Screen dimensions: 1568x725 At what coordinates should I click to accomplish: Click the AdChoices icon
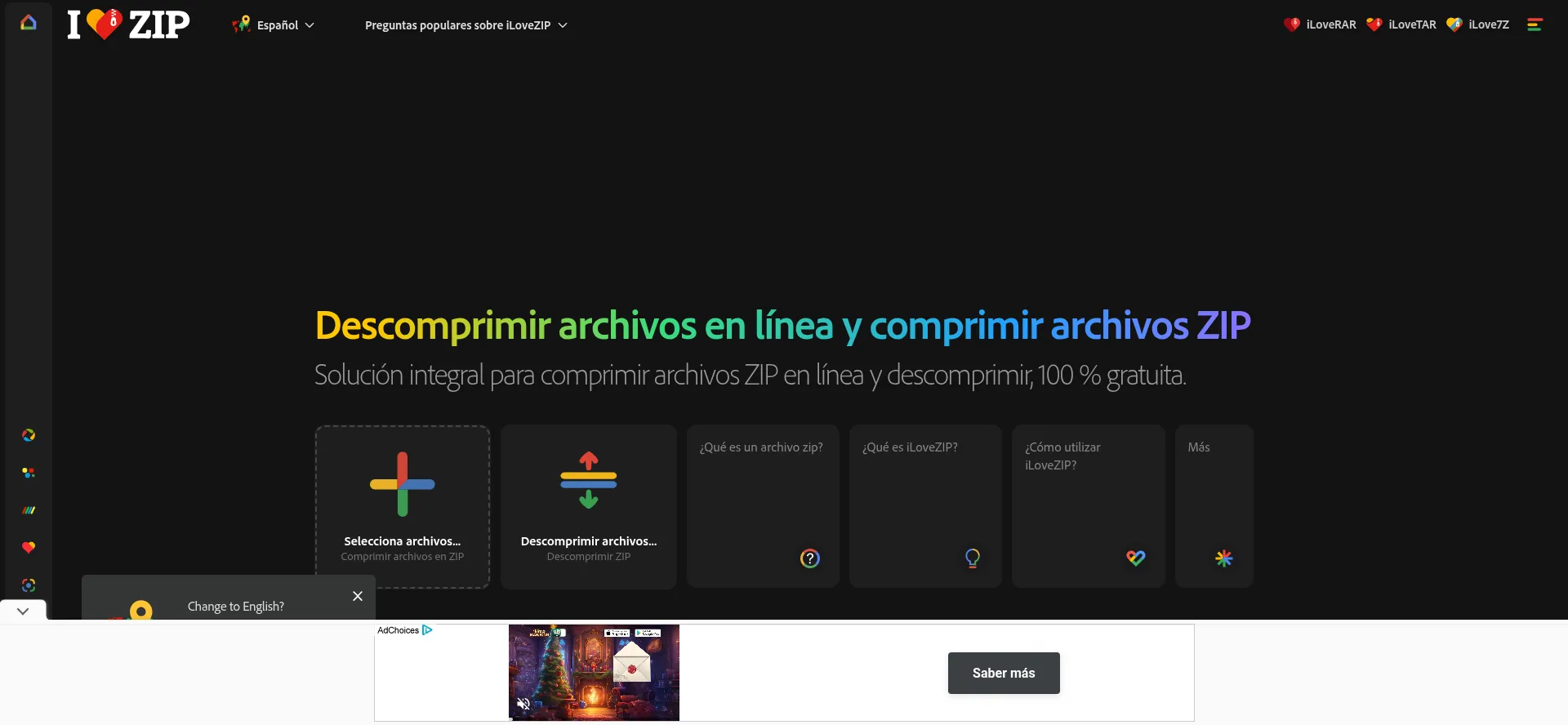[427, 630]
